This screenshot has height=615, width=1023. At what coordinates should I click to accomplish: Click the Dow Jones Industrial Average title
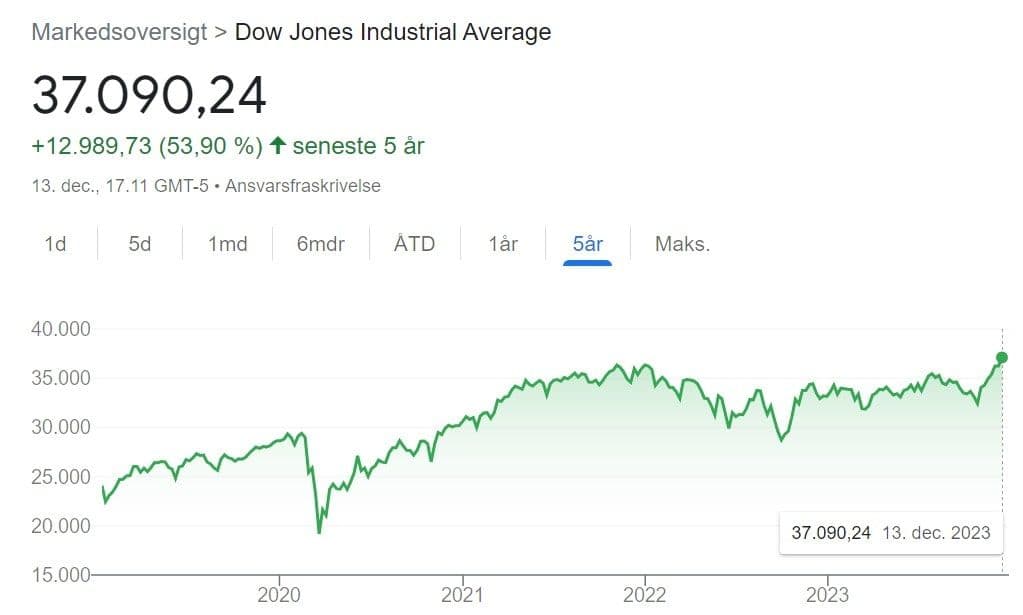pyautogui.click(x=393, y=32)
